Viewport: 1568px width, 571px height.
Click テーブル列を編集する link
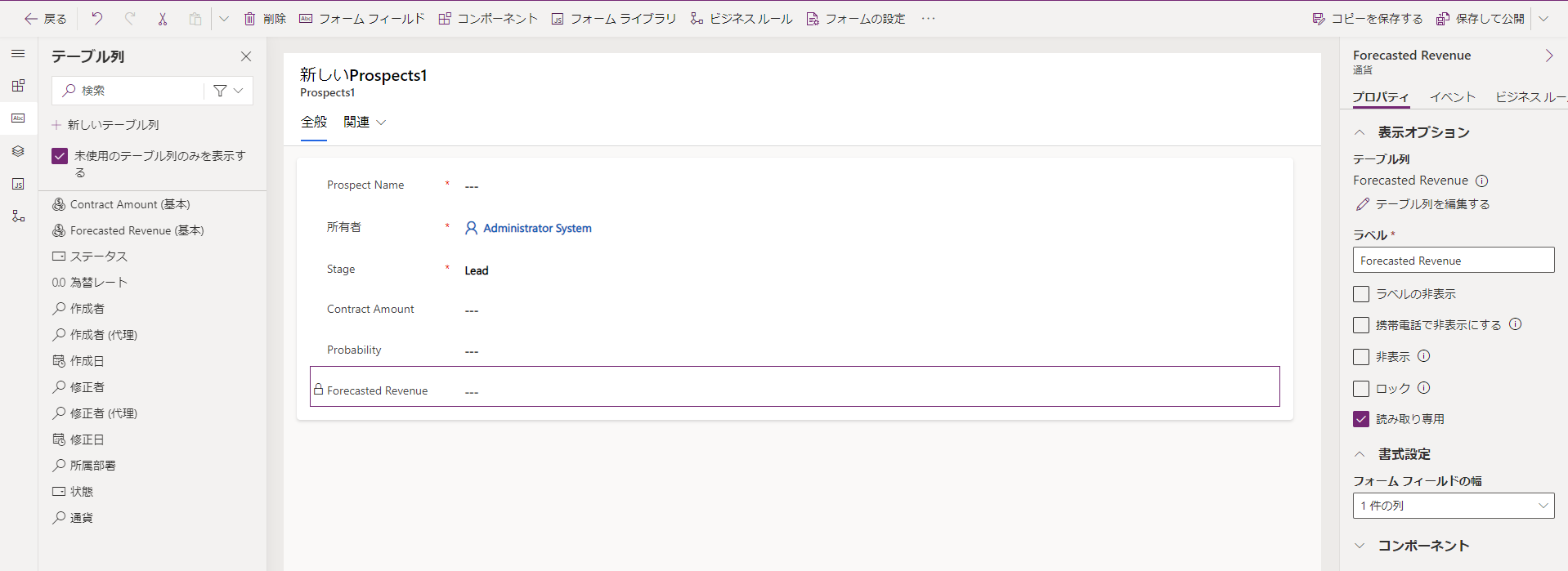[x=1423, y=204]
